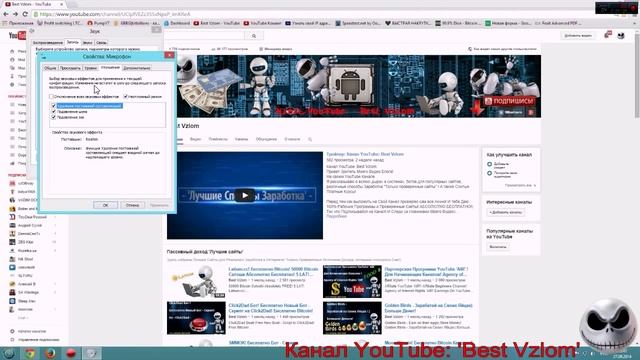Reload the page with the refresh icon
Image resolution: width=640 pixels, height=360 pixels.
click(25, 14)
